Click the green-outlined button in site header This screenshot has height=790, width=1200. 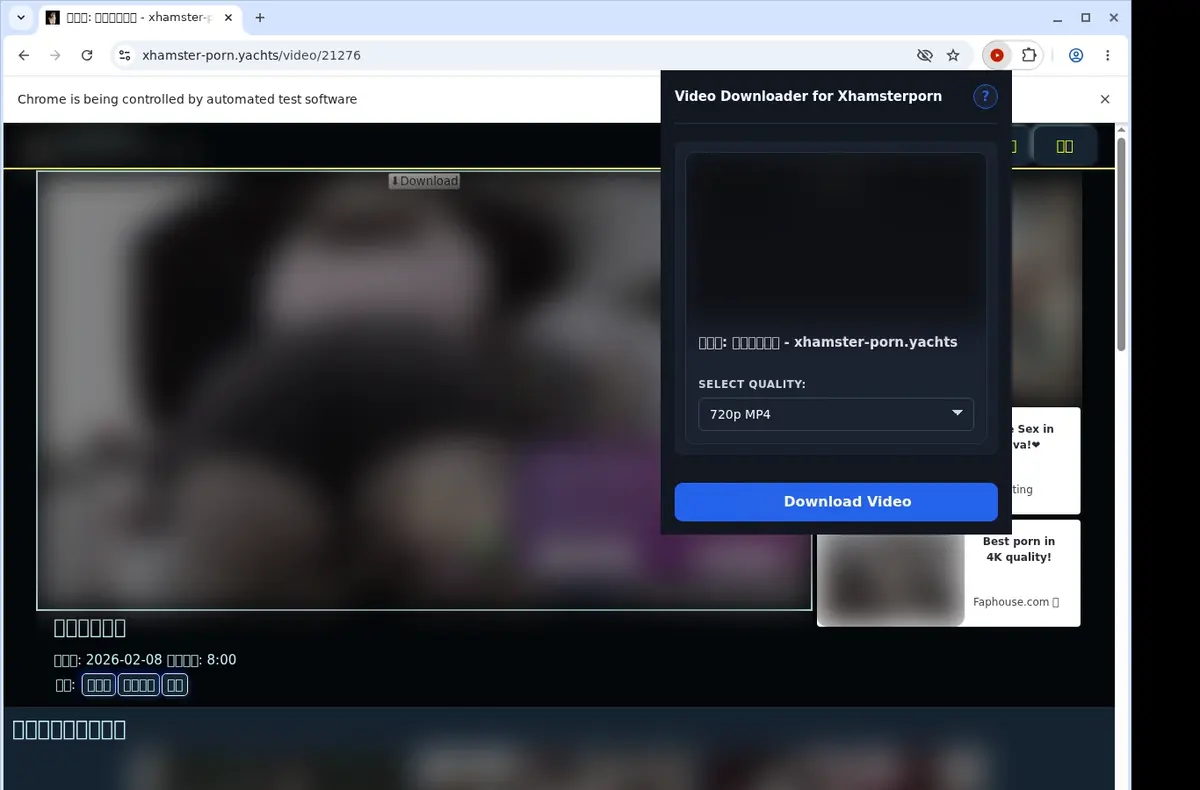1065,146
